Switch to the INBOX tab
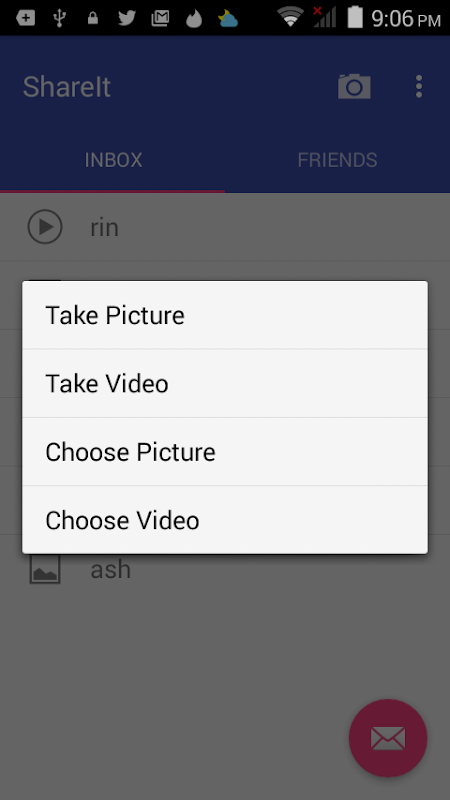 tap(113, 160)
